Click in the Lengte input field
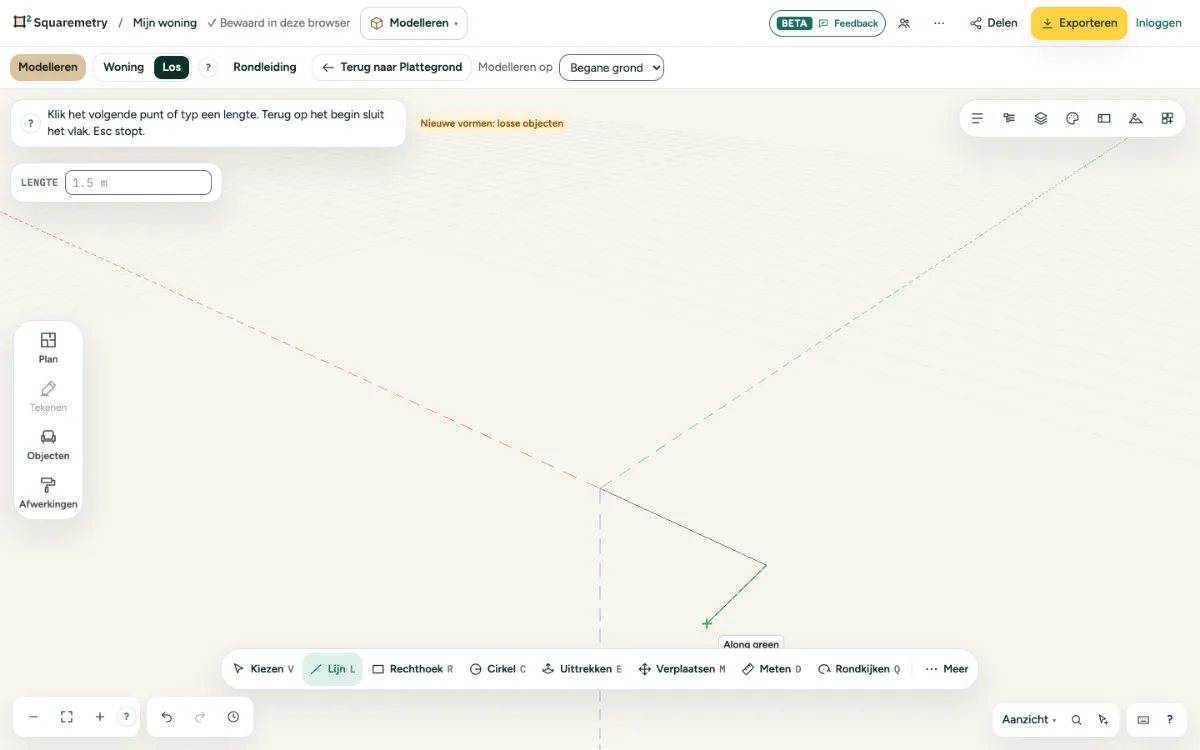 [138, 183]
